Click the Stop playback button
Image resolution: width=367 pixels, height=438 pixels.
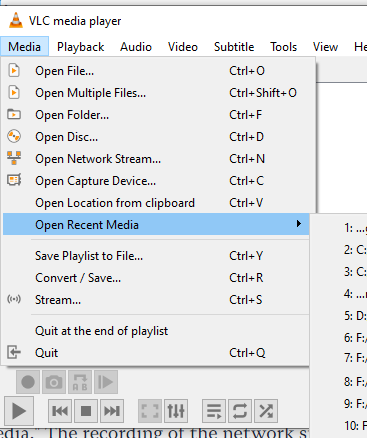(x=86, y=411)
